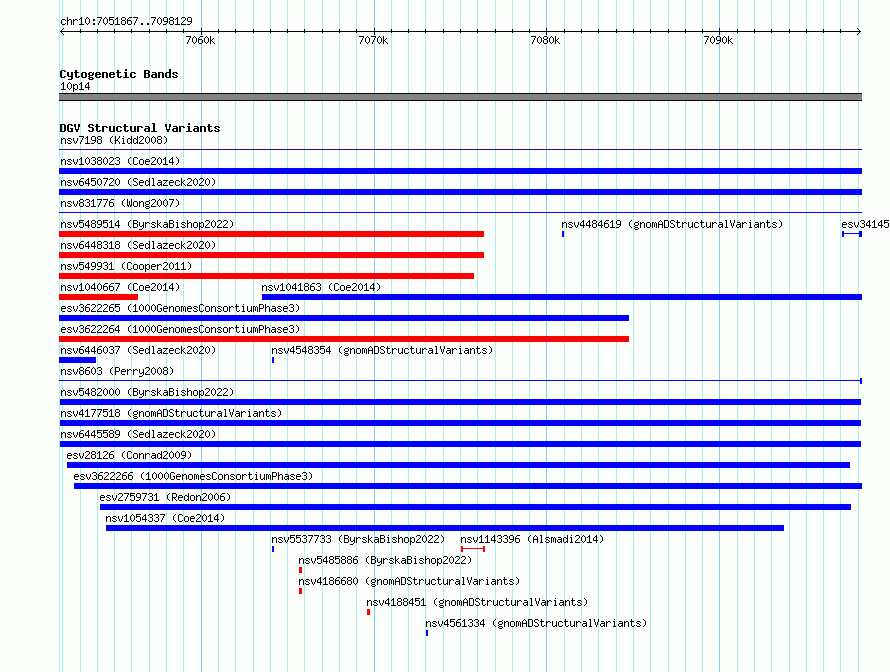This screenshot has width=890, height=672.
Task: Click the nsv549931 (Cooper2011) red bar
Action: (x=266, y=276)
